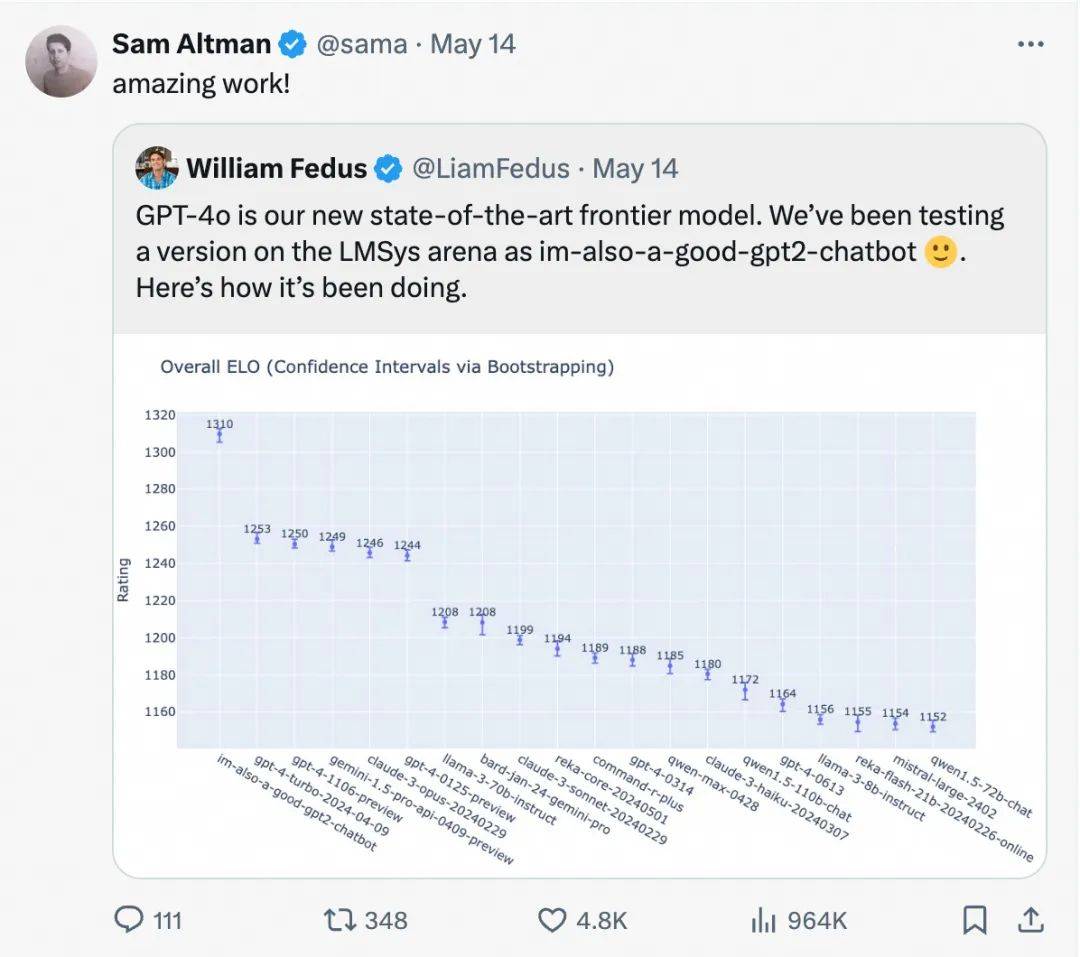Open Sam Altman's profile picture
The width and height of the screenshot is (1080, 957).
61,61
